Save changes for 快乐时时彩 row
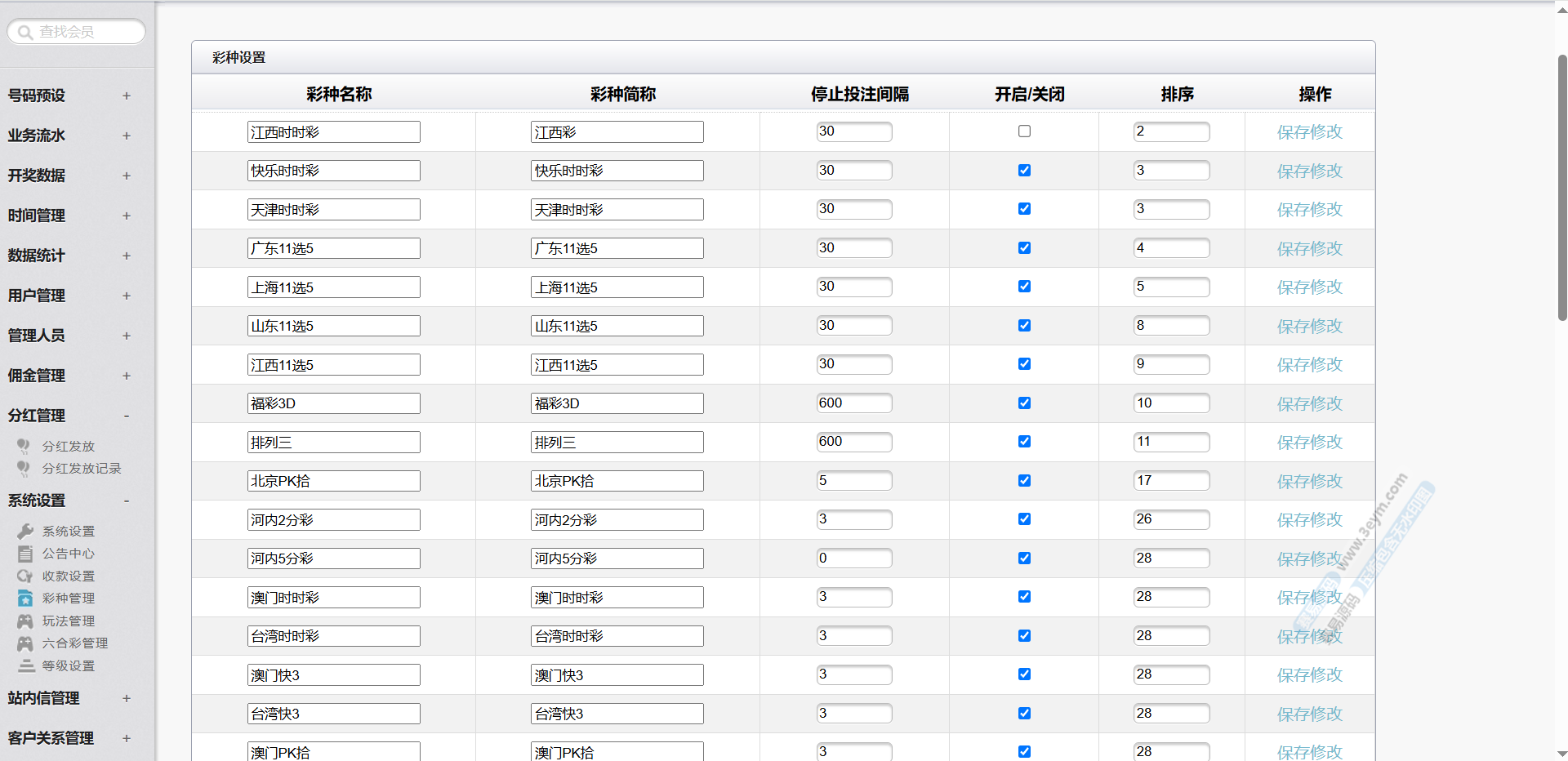The image size is (1568, 761). (1309, 171)
